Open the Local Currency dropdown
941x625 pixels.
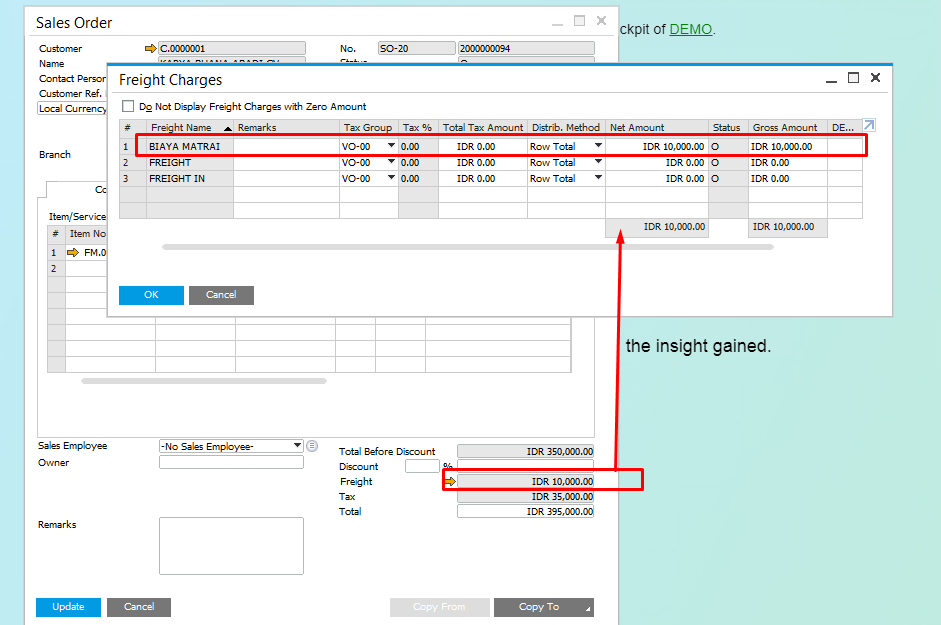72,109
